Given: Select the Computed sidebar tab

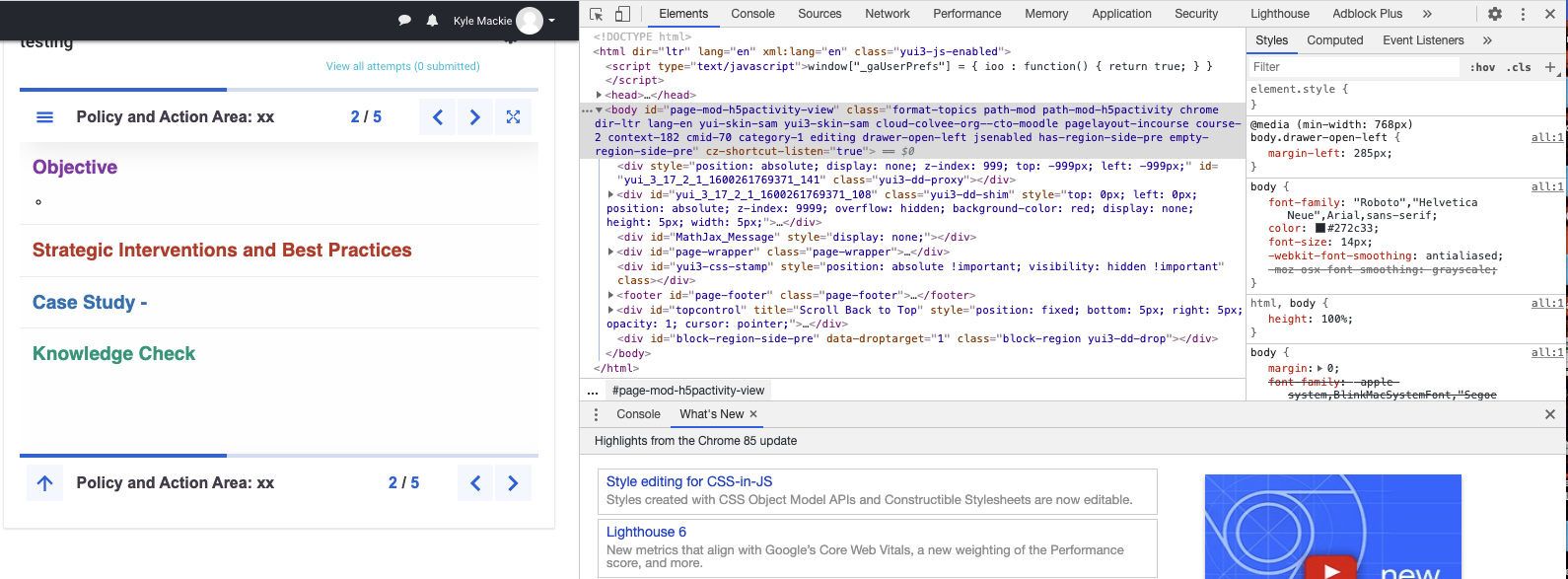Looking at the screenshot, I should 1334,40.
